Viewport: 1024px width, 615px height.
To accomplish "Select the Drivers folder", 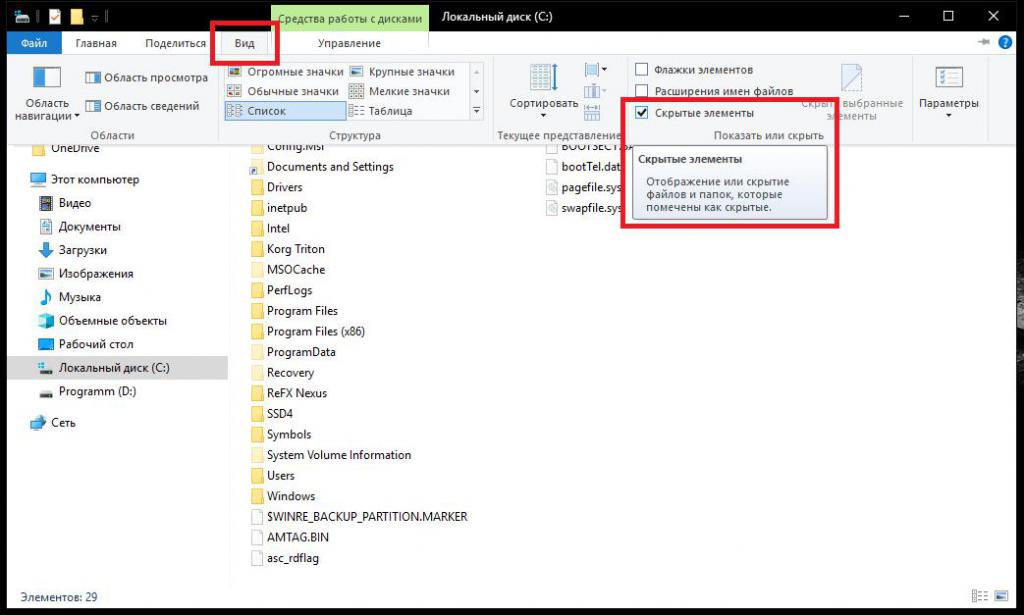I will [277, 187].
